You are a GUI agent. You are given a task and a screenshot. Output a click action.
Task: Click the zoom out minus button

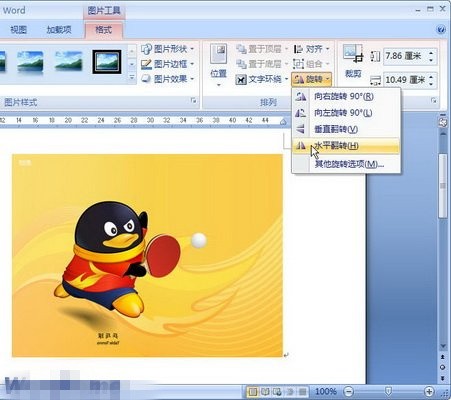[x=349, y=391]
